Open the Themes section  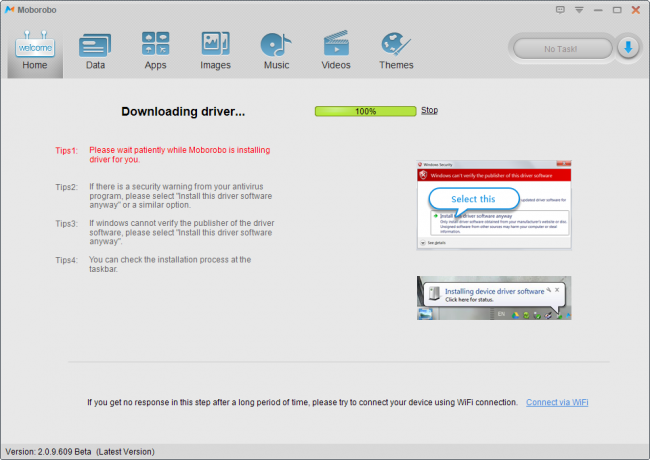pyautogui.click(x=396, y=51)
